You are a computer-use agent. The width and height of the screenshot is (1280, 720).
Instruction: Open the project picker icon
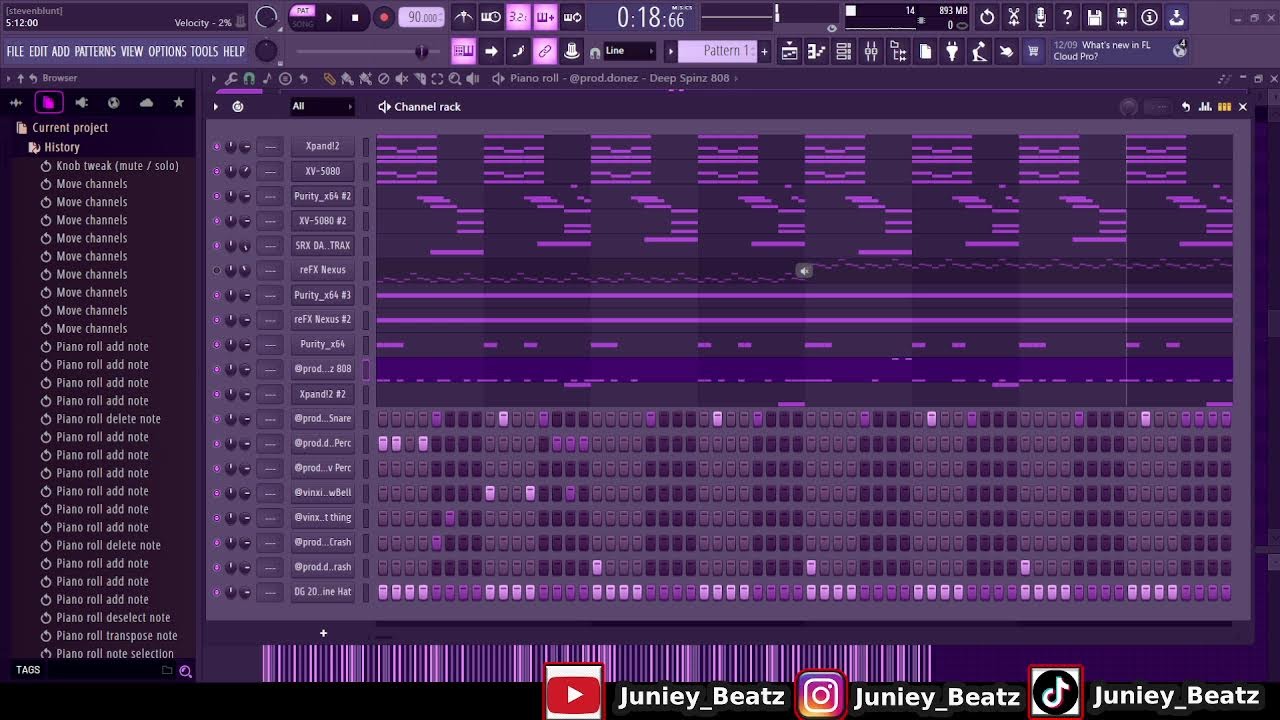(925, 51)
